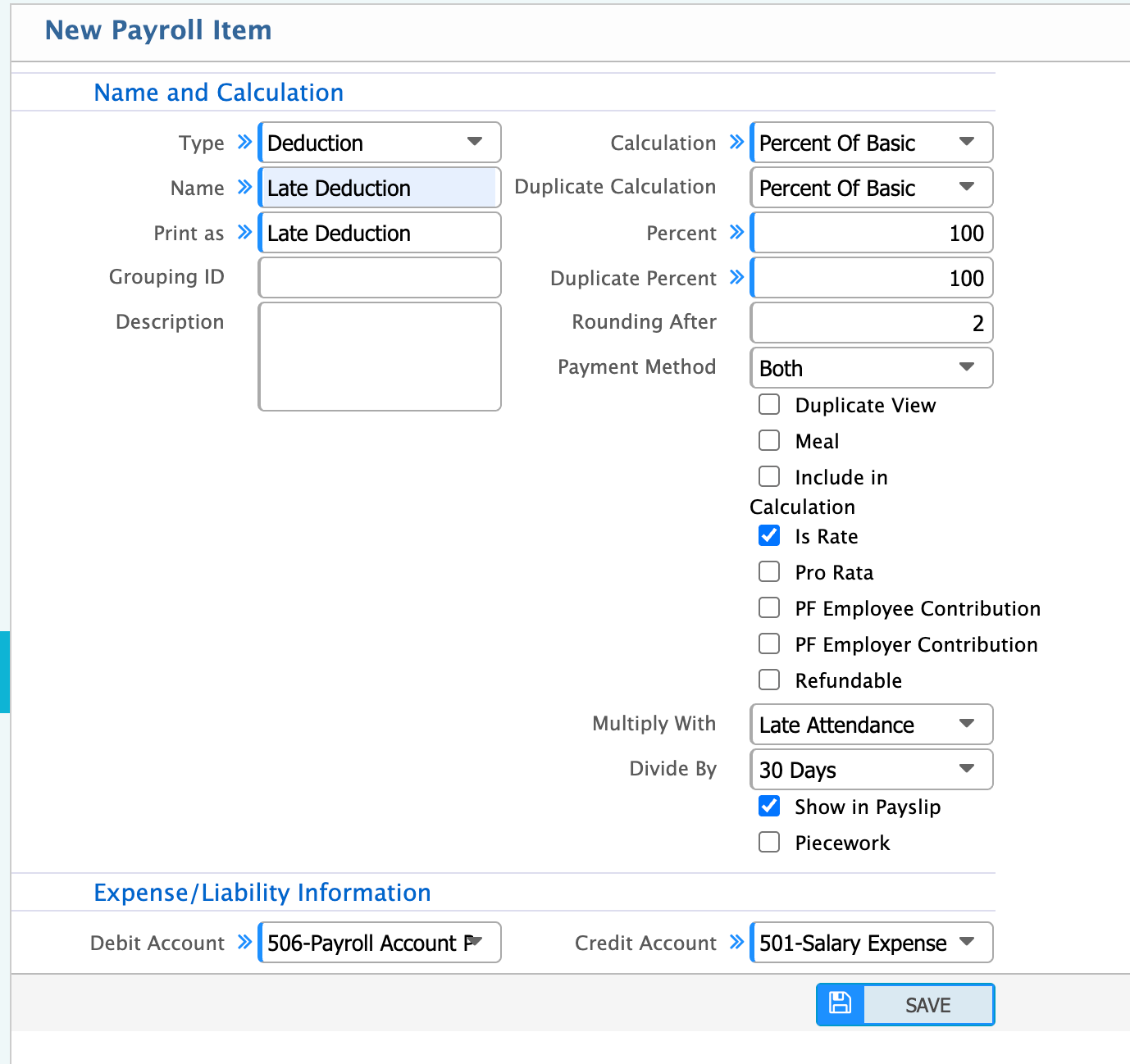Click the required-field icon next to Credit Account

tap(736, 942)
